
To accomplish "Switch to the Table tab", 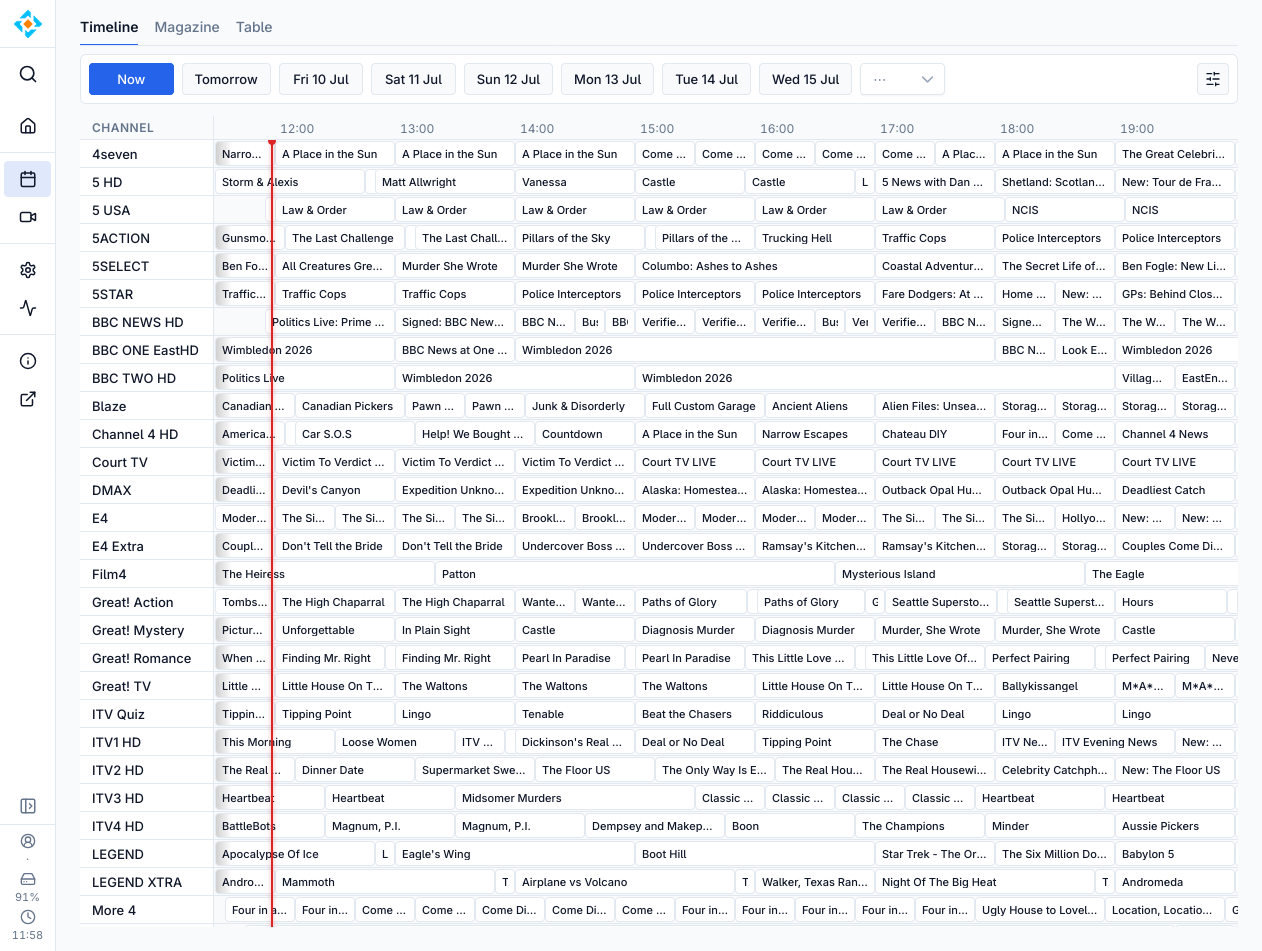I will [x=254, y=27].
